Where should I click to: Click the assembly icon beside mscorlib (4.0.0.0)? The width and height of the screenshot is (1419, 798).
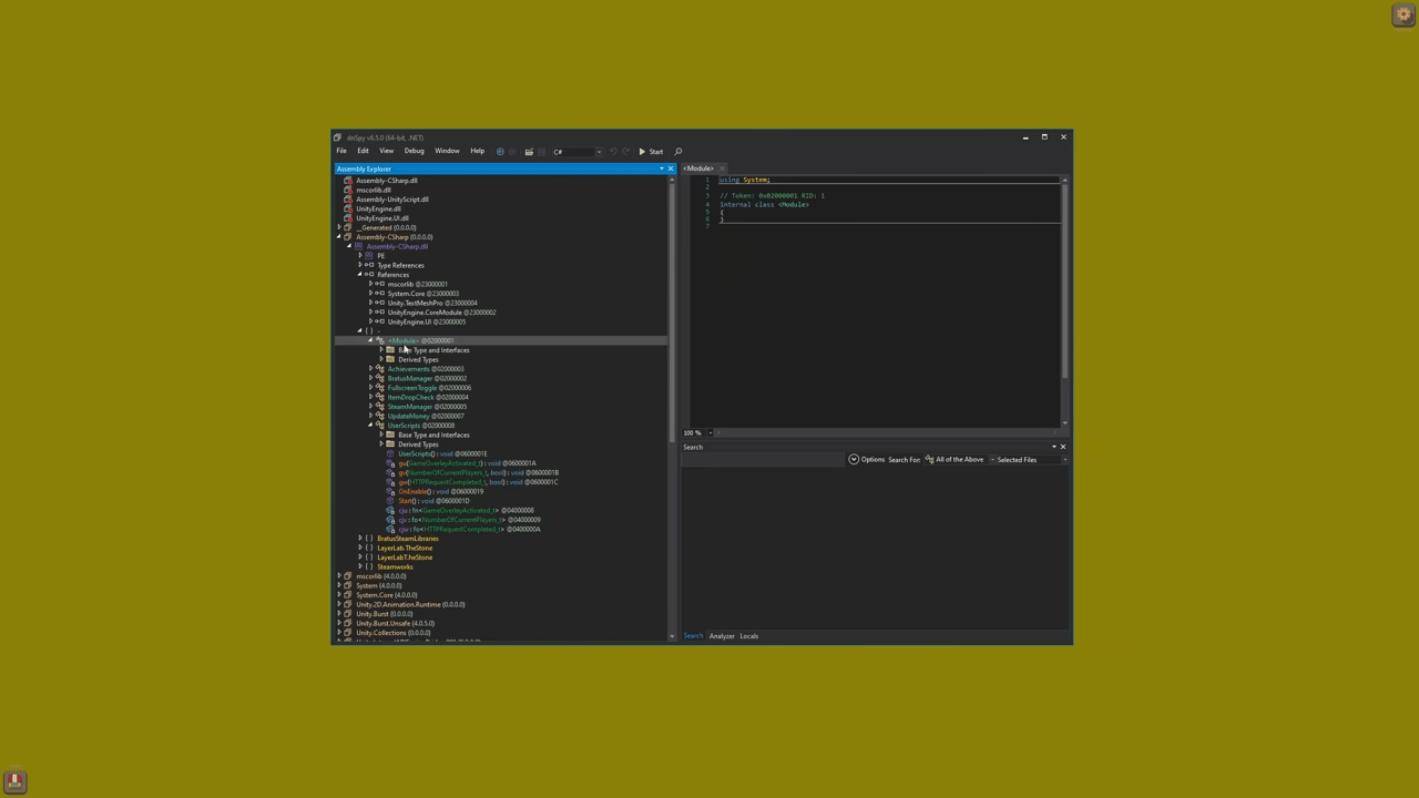tap(348, 576)
